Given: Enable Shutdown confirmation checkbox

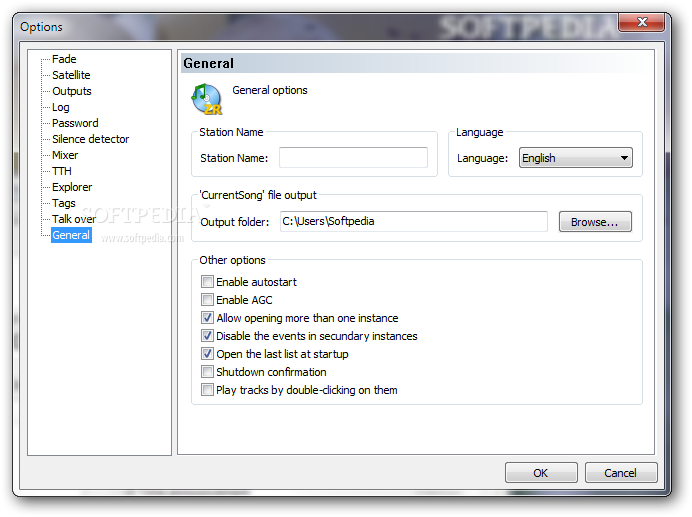Looking at the screenshot, I should pyautogui.click(x=207, y=372).
